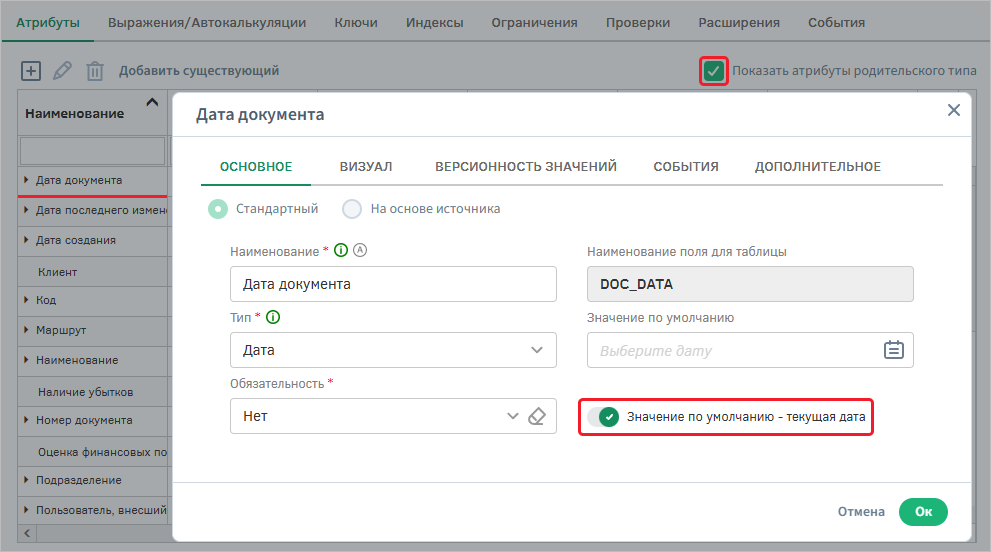Viewport: 991px width, 552px height.
Task: Open the Ограничения tab
Action: coord(534,23)
